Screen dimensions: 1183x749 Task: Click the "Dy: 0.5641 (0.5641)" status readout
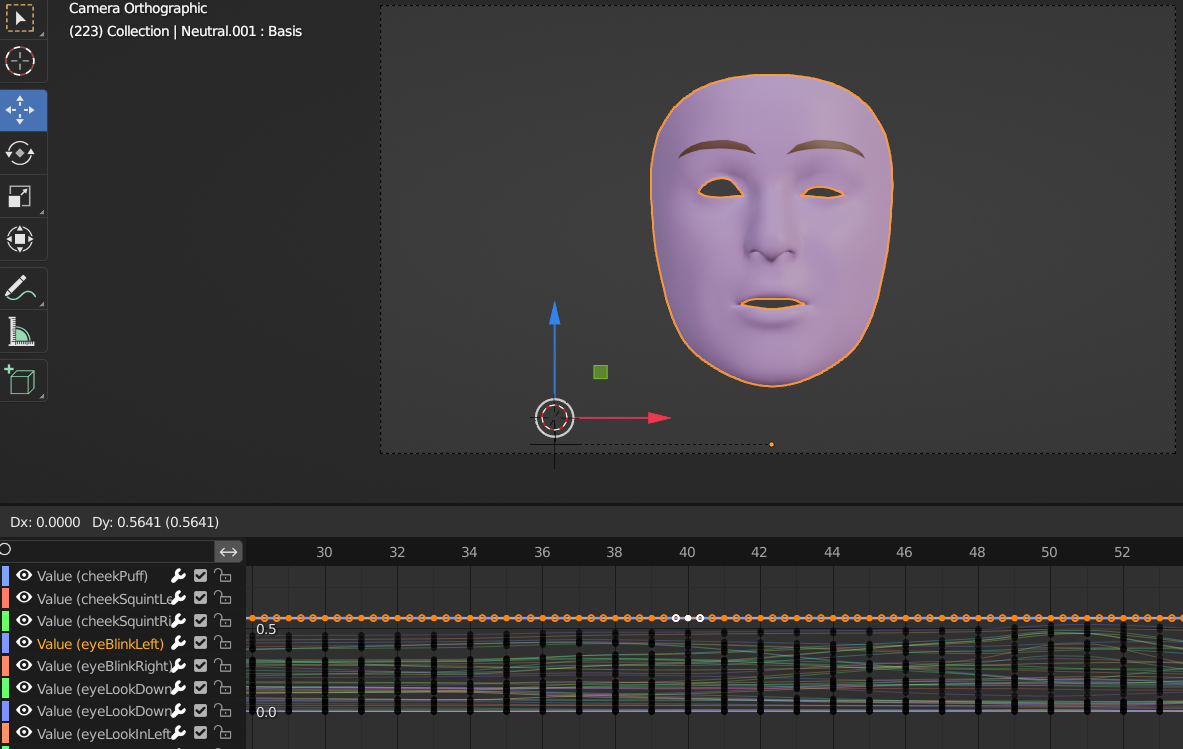(x=155, y=522)
